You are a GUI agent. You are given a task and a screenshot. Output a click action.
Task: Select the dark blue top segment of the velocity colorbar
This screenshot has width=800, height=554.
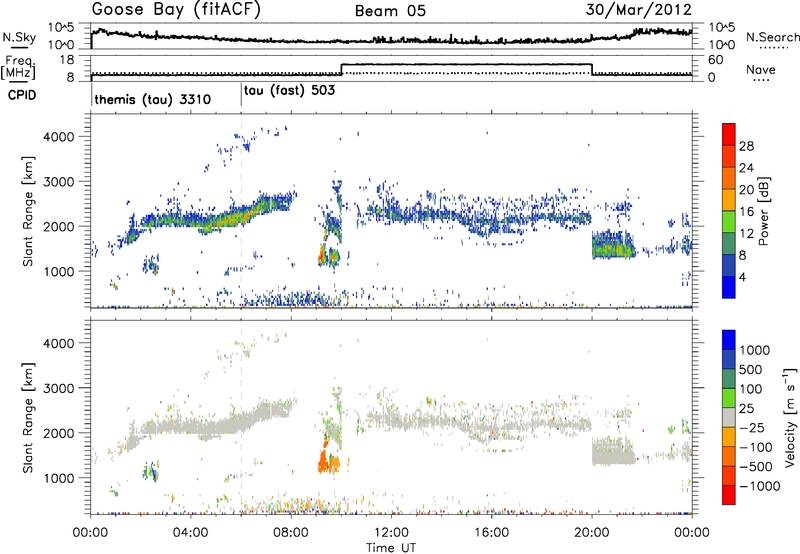pos(729,340)
